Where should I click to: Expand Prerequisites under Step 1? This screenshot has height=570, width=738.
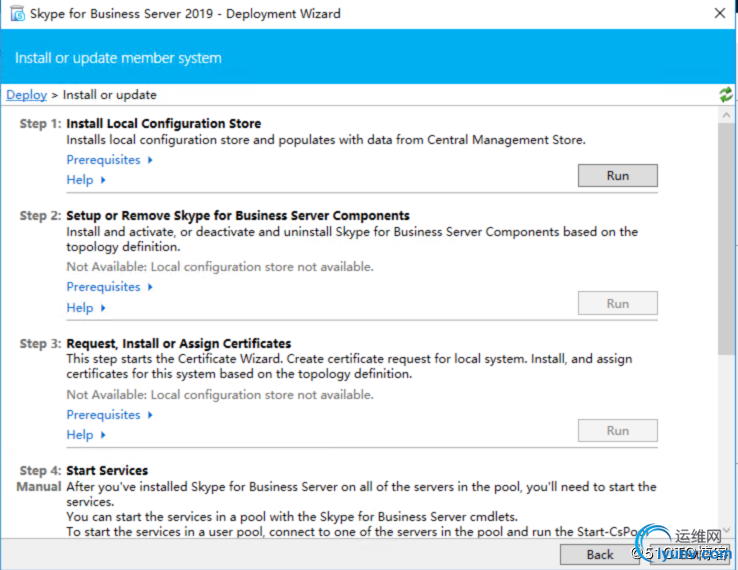(109, 160)
